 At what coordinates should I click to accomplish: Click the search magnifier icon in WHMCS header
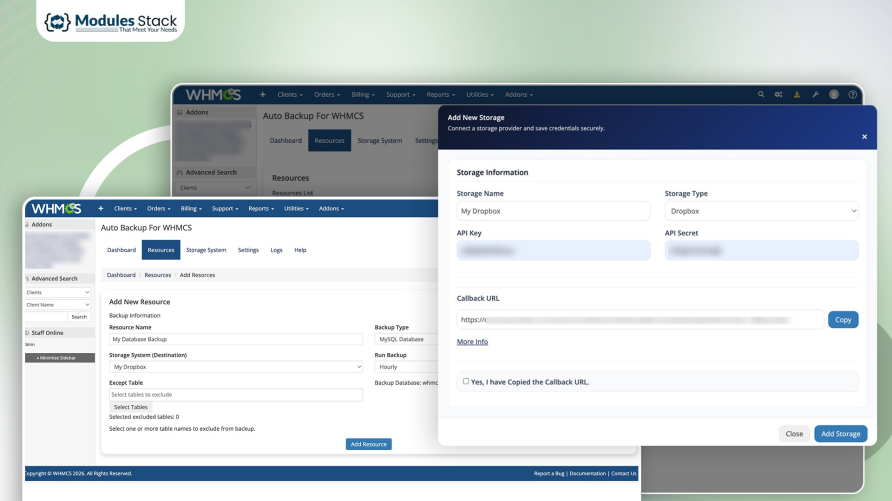[761, 95]
